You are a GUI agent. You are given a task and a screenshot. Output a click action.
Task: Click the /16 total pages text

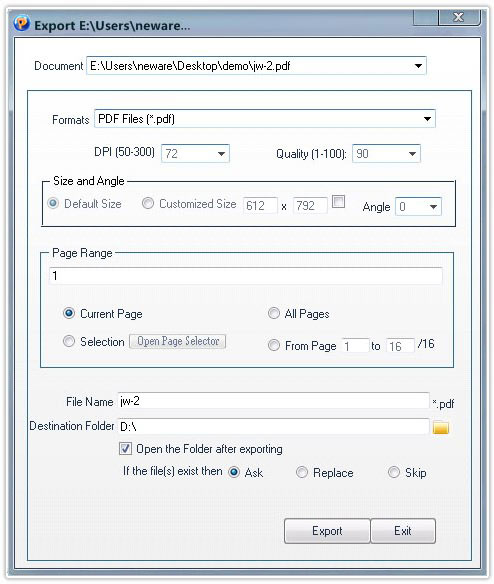coord(426,344)
